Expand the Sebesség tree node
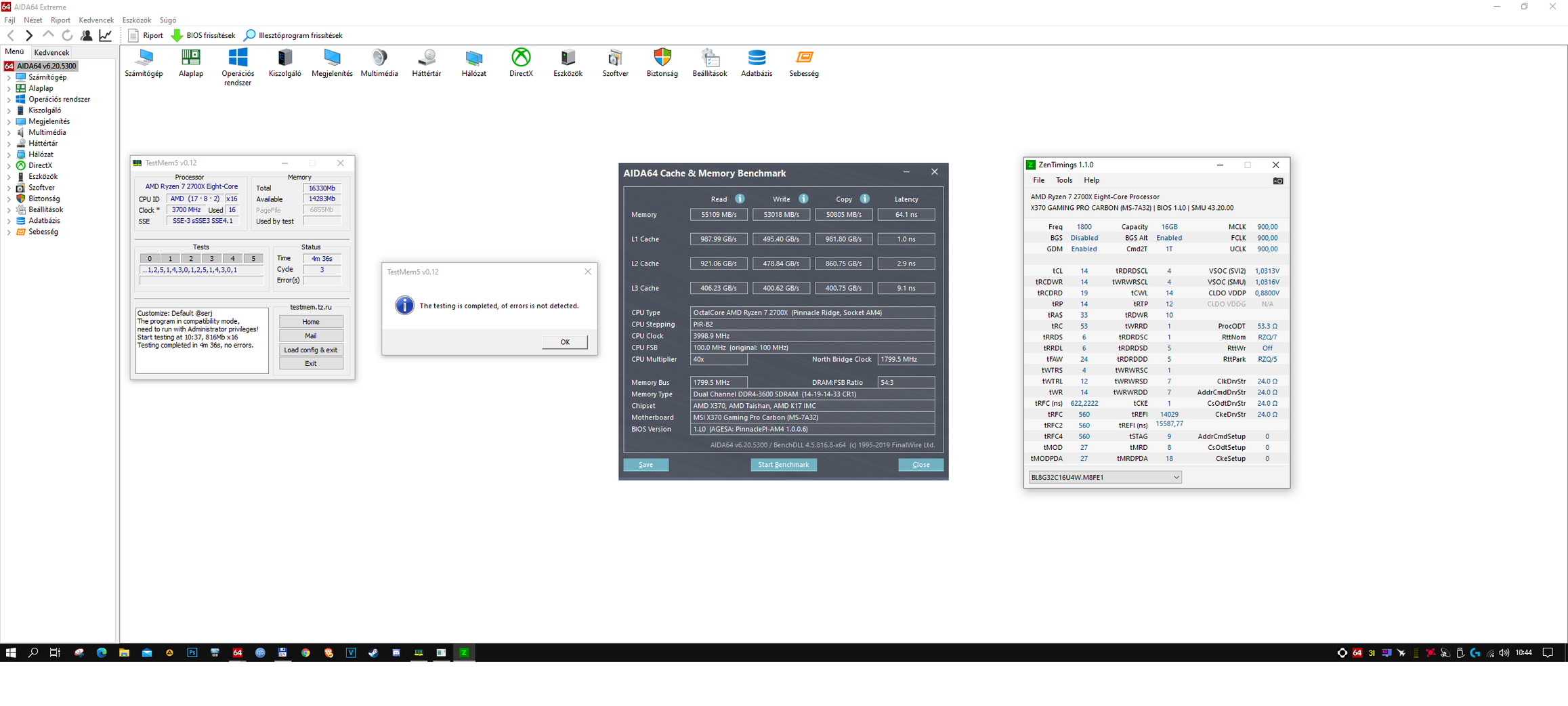The image size is (1568, 706). pos(9,232)
